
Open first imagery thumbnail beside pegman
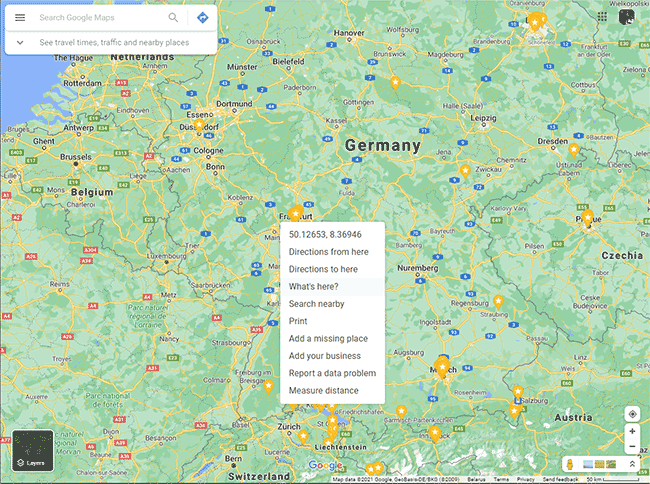(588, 465)
